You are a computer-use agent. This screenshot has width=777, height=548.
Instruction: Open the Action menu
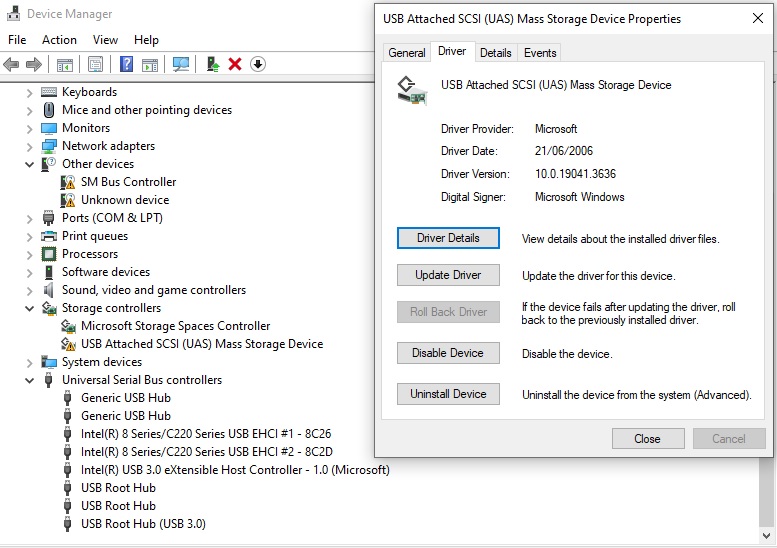pyautogui.click(x=59, y=40)
